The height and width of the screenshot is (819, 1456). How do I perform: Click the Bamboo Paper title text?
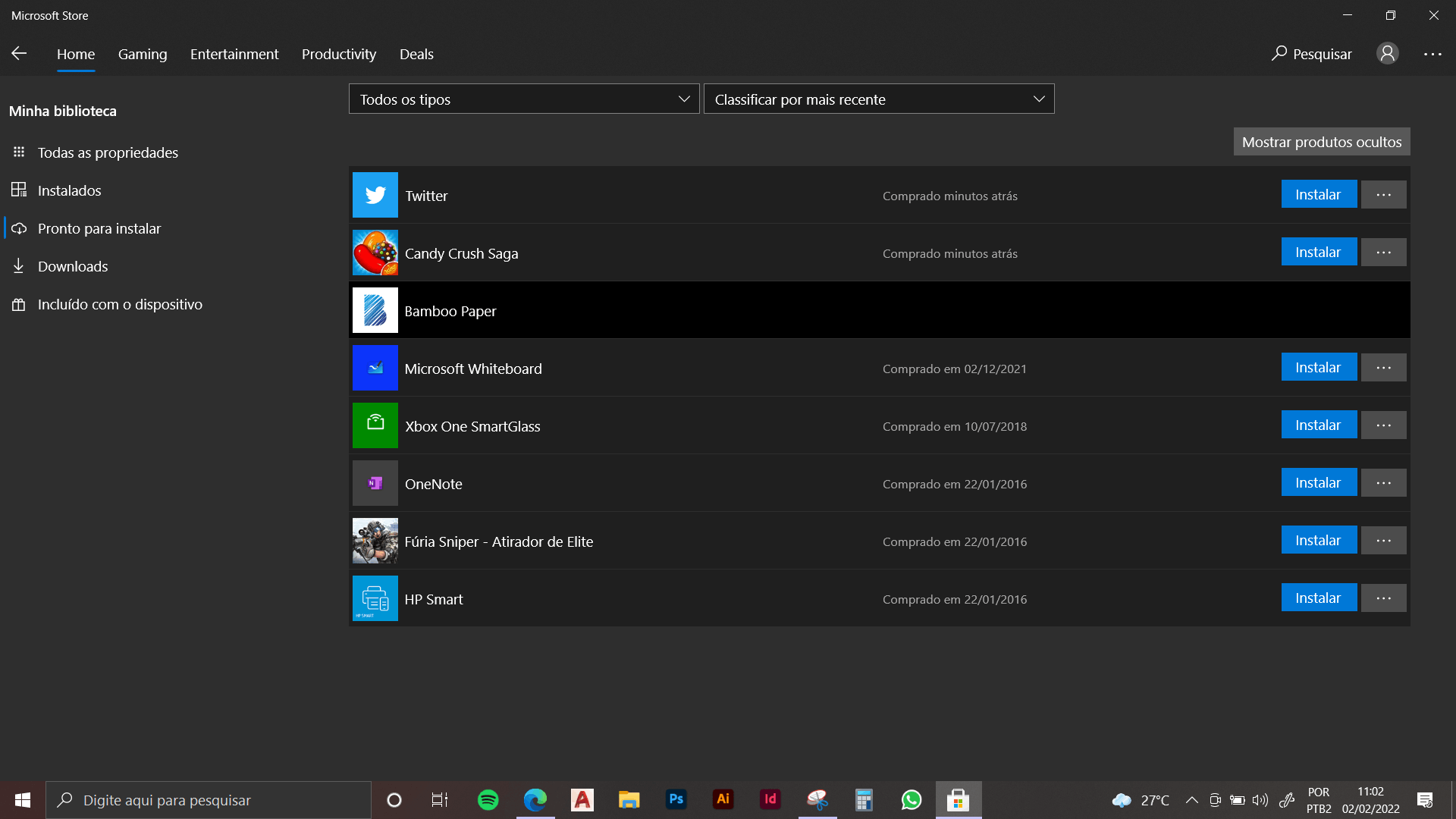[x=450, y=311]
